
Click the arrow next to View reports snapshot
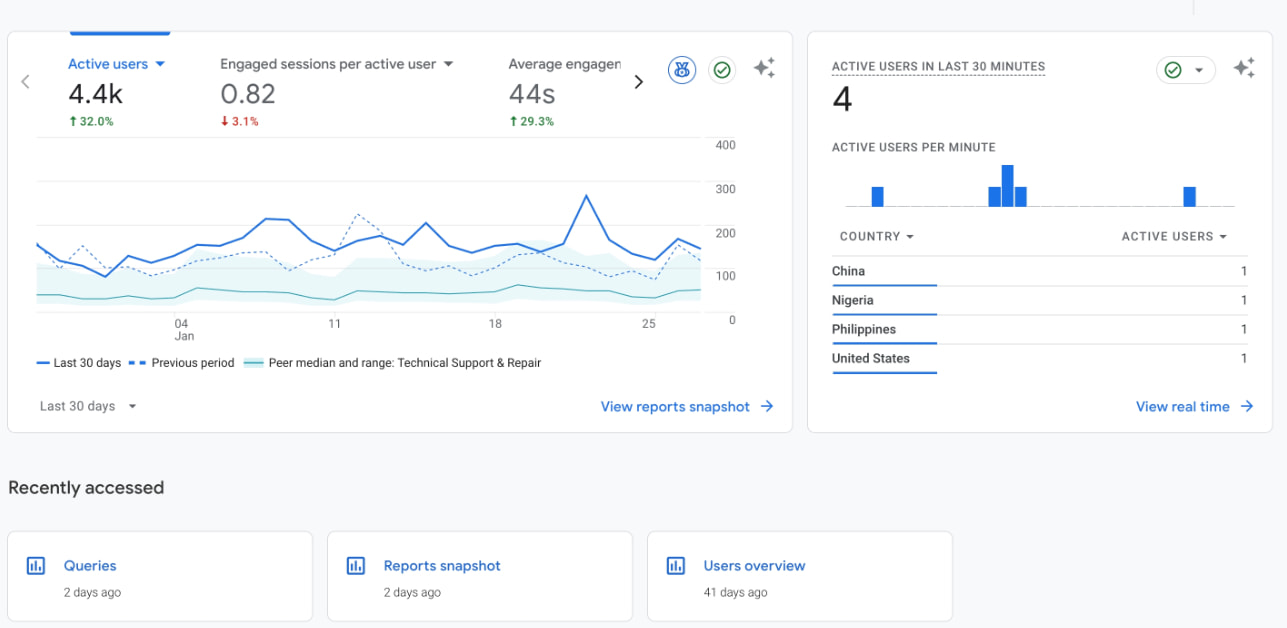[x=767, y=406]
